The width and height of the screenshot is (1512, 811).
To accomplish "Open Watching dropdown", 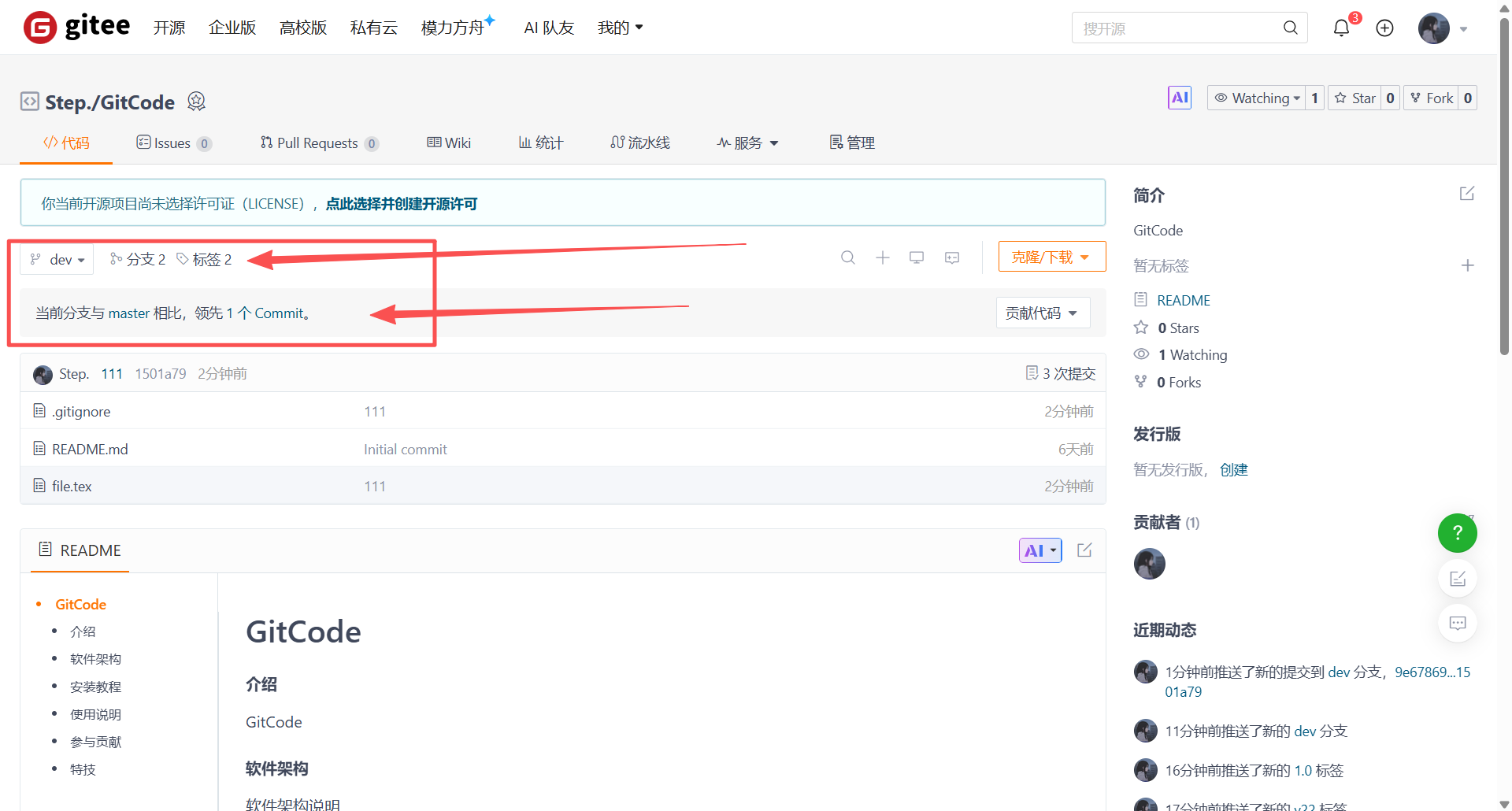I will click(x=1256, y=98).
